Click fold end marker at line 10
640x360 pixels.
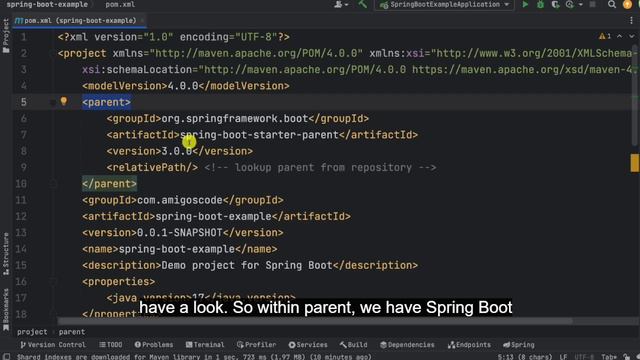53,184
